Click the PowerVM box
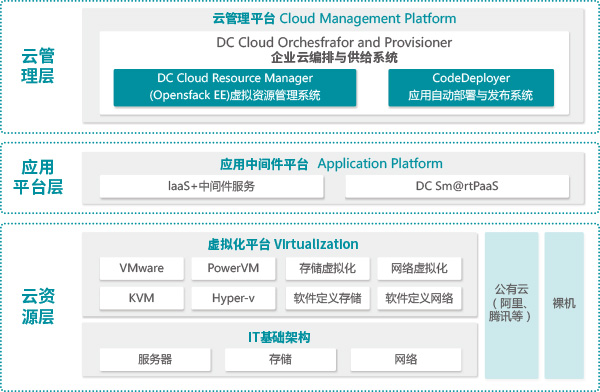Screen dimensions: 600x392 [233, 268]
